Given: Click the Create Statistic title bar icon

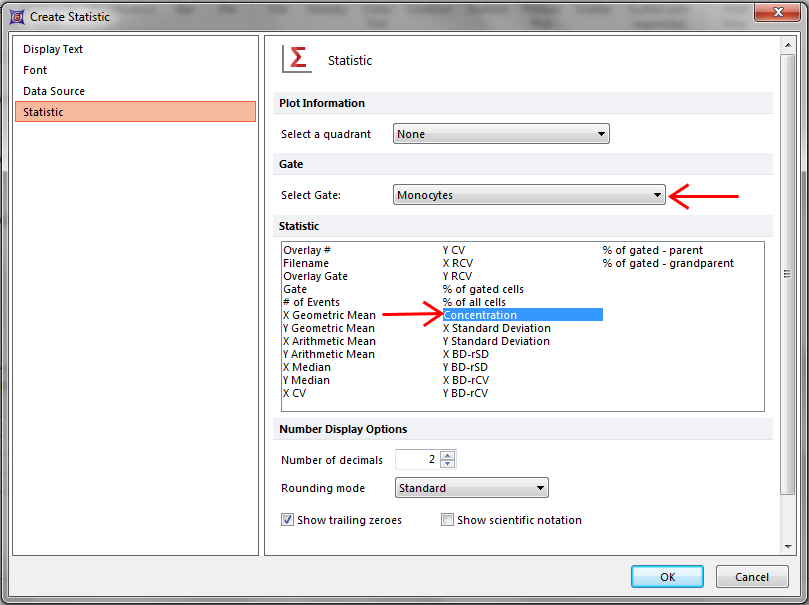Looking at the screenshot, I should click(x=15, y=16).
